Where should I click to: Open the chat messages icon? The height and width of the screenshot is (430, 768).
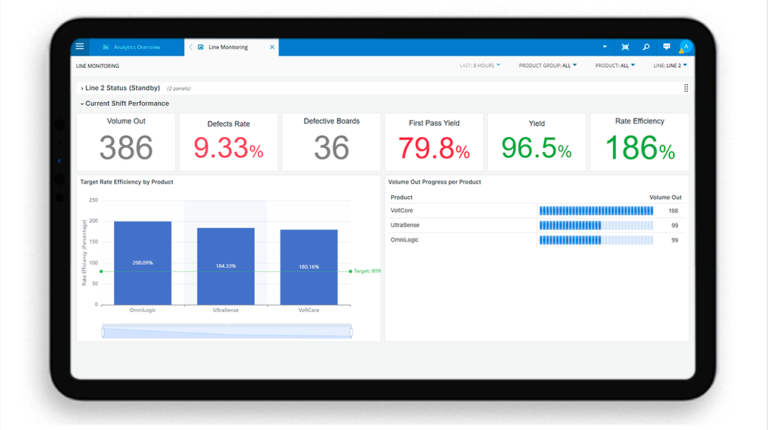point(666,47)
